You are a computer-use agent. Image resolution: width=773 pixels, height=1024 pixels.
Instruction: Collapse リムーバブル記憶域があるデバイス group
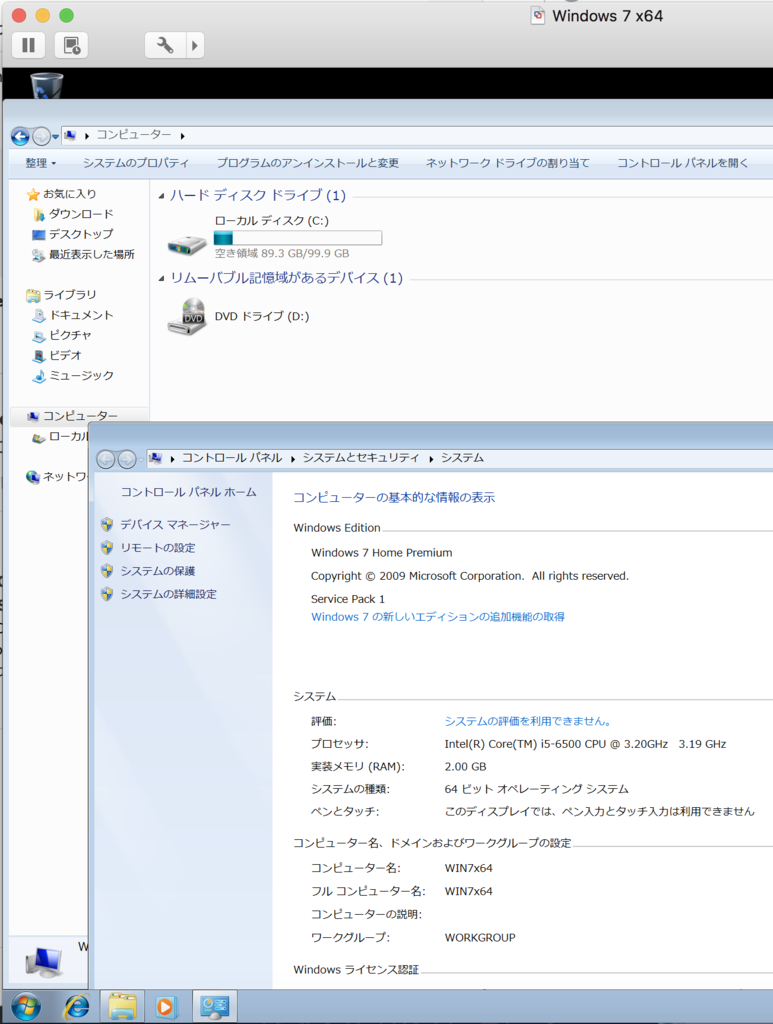click(161, 278)
